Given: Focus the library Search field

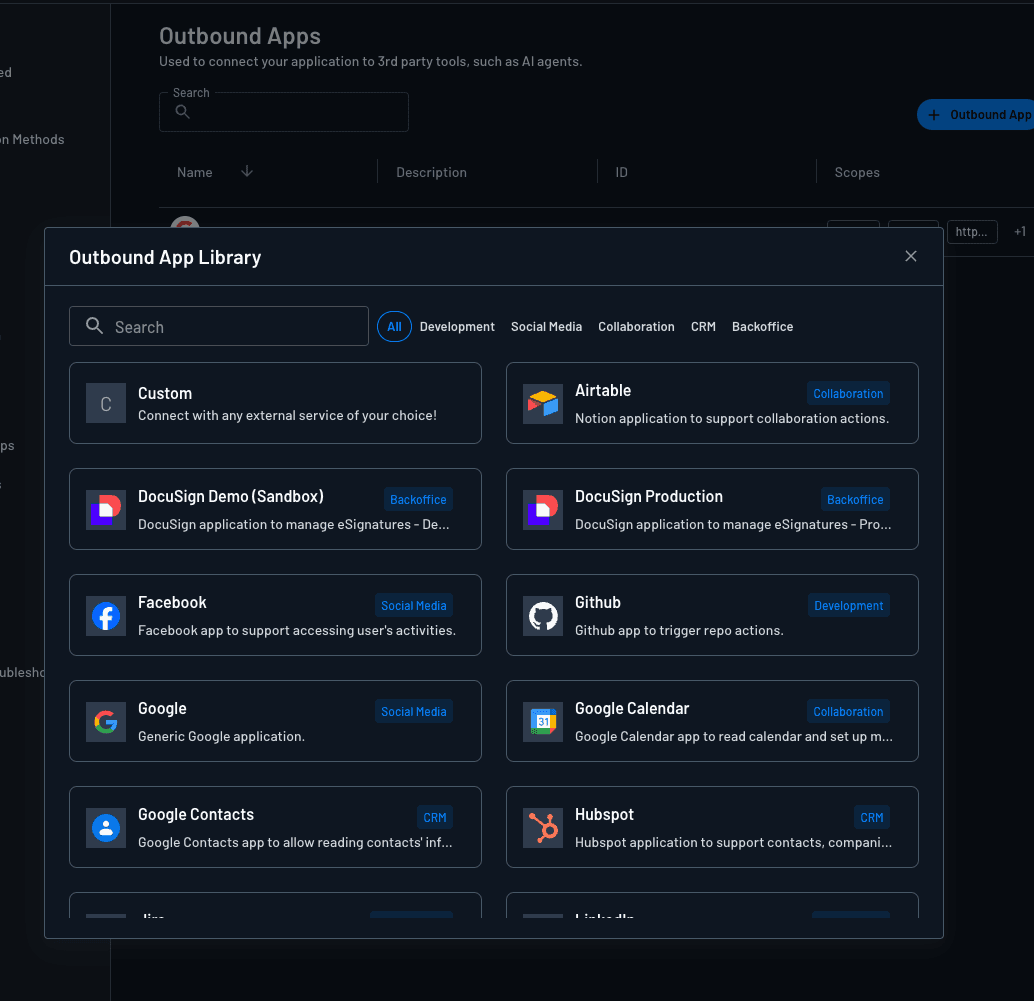Looking at the screenshot, I should [219, 326].
